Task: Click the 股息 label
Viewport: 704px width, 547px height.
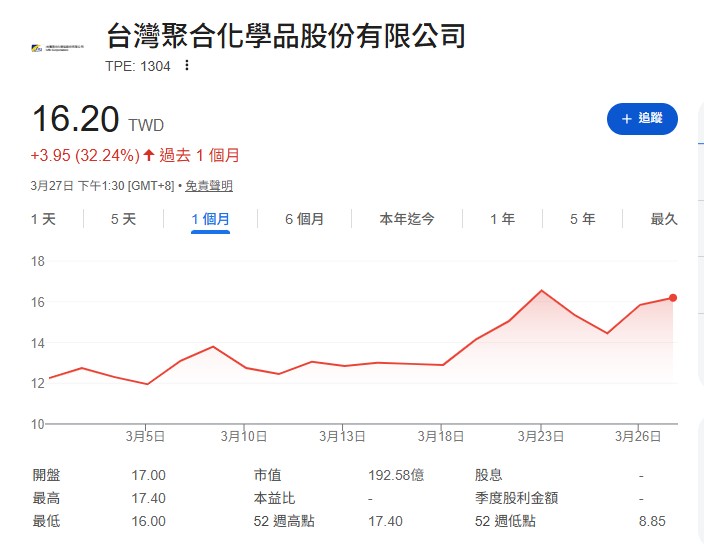Action: click(x=488, y=475)
